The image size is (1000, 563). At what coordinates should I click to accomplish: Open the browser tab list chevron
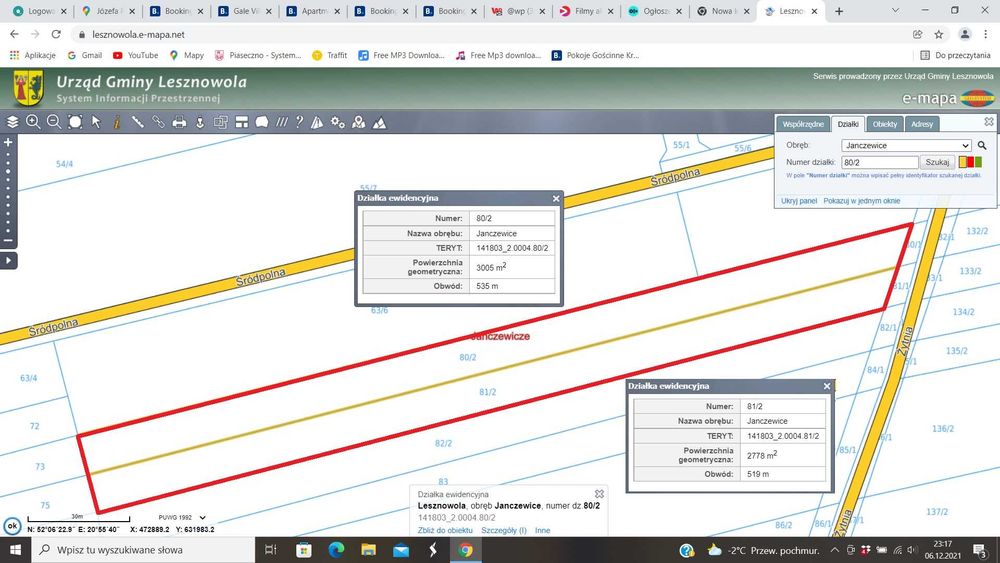(895, 11)
